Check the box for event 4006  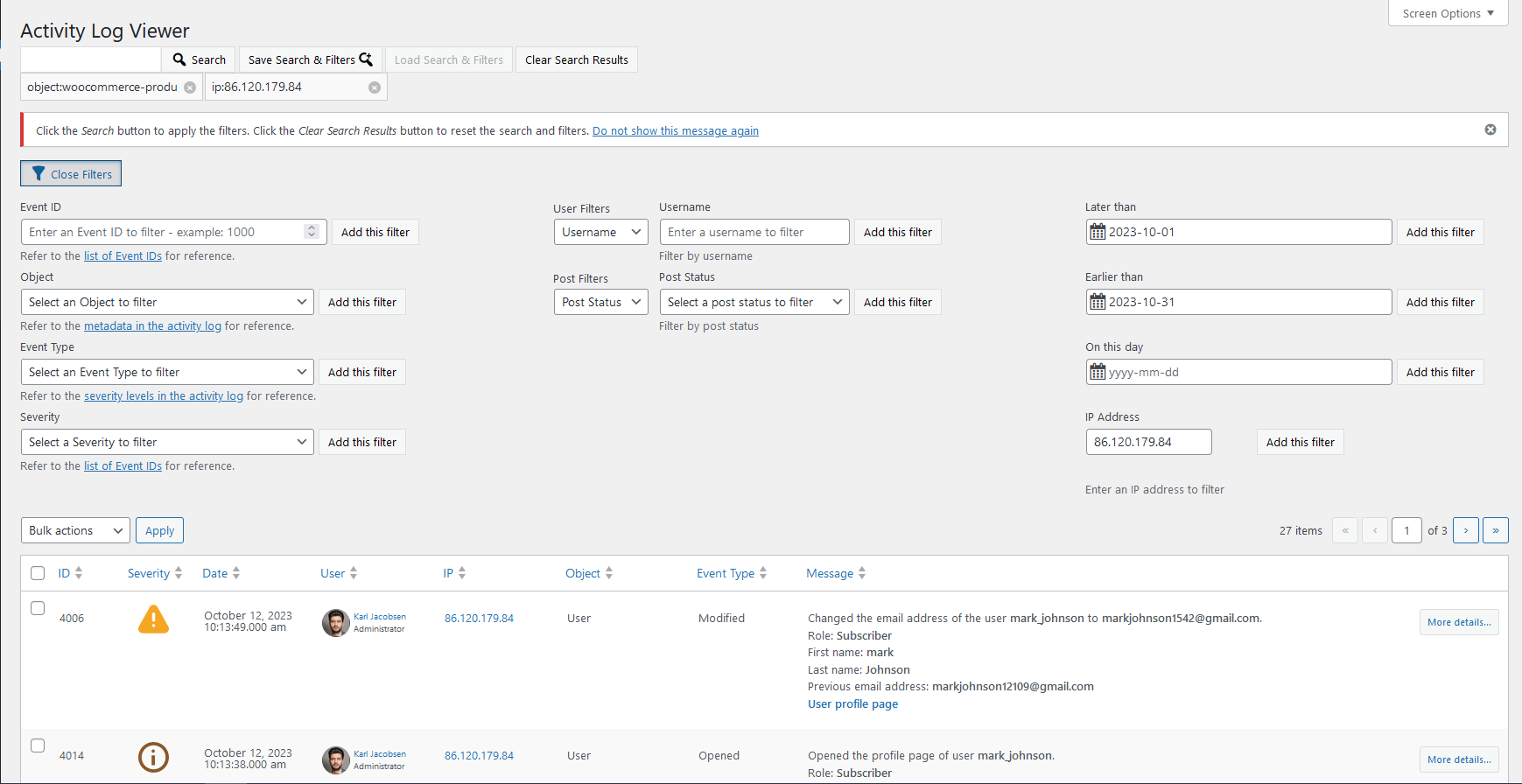(38, 608)
